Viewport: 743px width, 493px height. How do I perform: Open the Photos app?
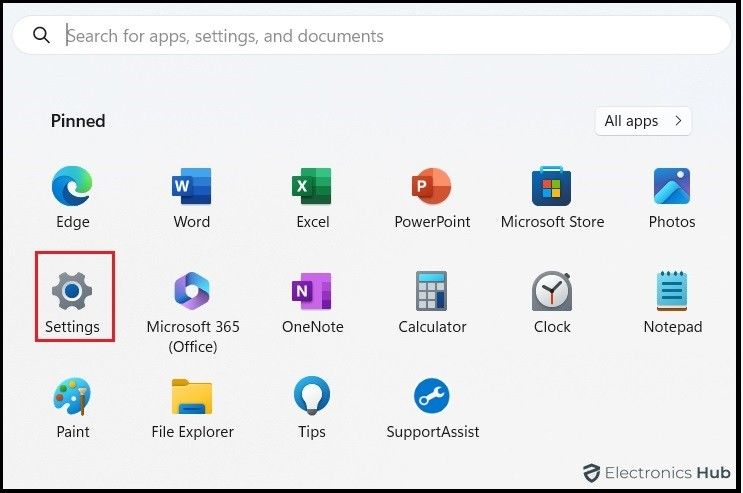(x=671, y=186)
